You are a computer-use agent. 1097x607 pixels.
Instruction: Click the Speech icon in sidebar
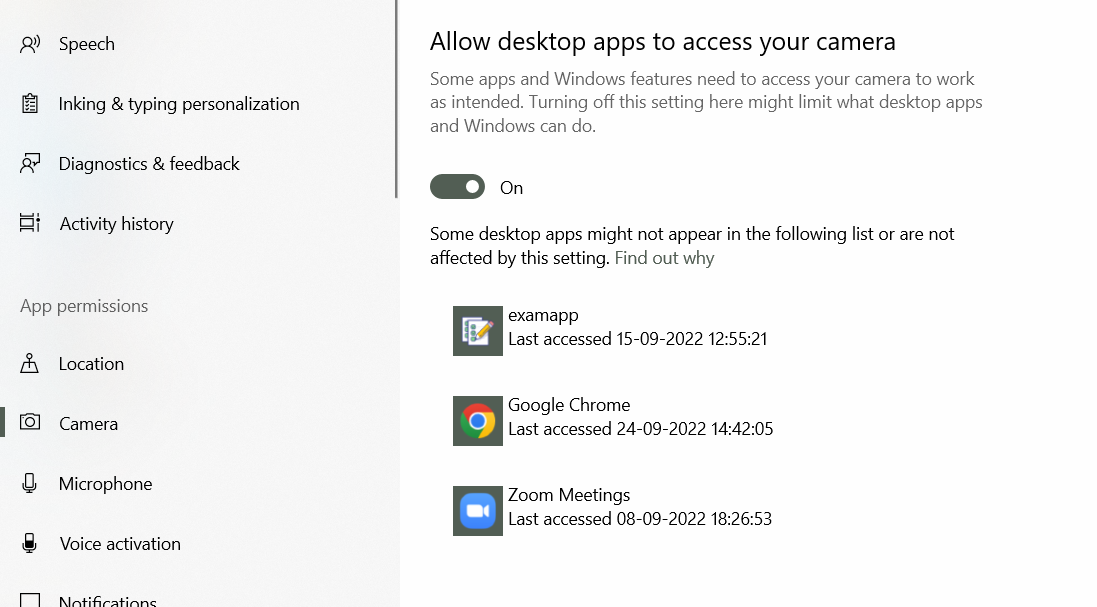point(30,44)
